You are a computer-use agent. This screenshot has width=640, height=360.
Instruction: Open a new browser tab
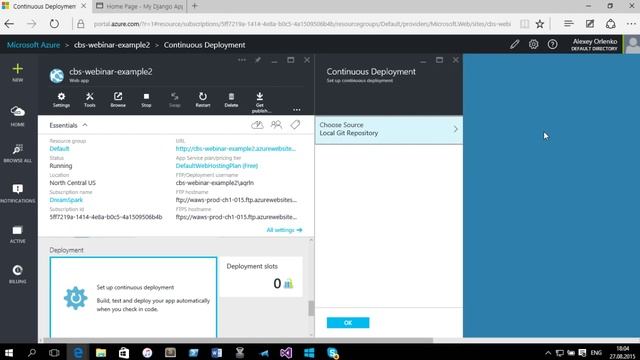tap(195, 6)
